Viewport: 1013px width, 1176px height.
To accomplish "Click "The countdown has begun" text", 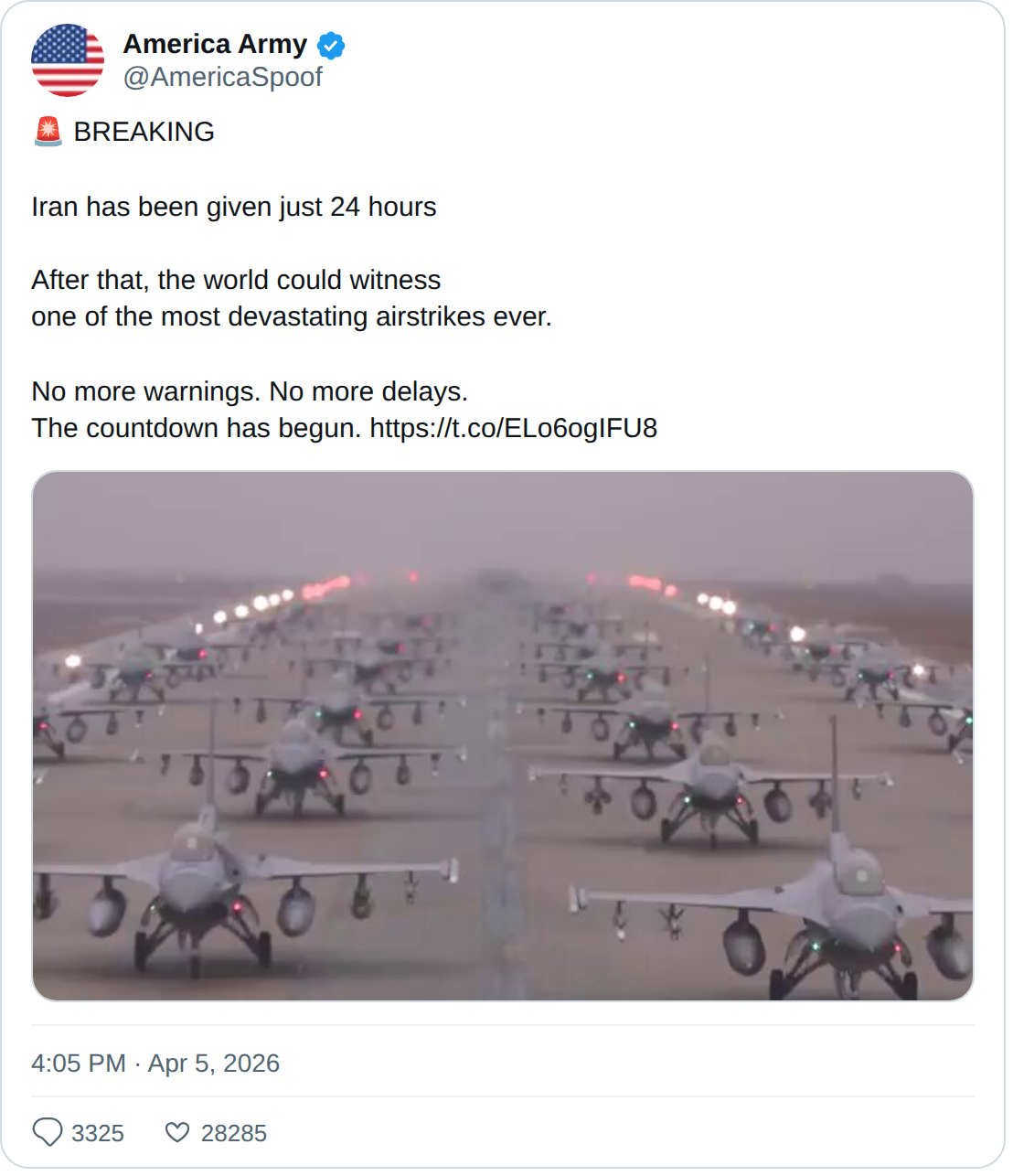I will (197, 428).
